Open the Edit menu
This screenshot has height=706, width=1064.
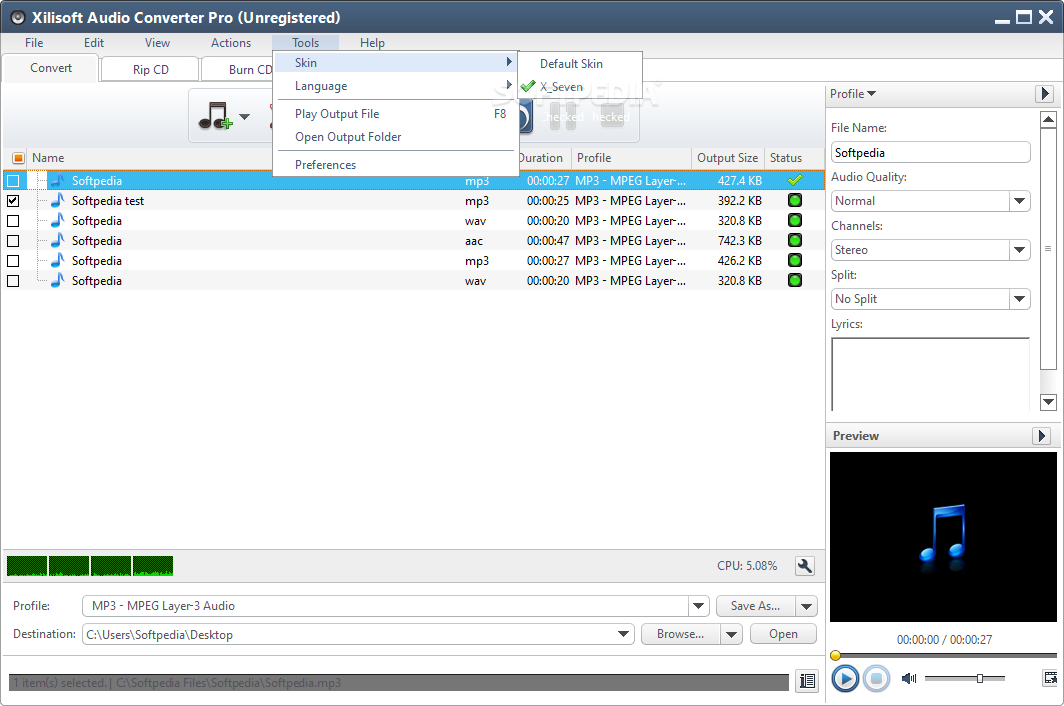click(94, 43)
